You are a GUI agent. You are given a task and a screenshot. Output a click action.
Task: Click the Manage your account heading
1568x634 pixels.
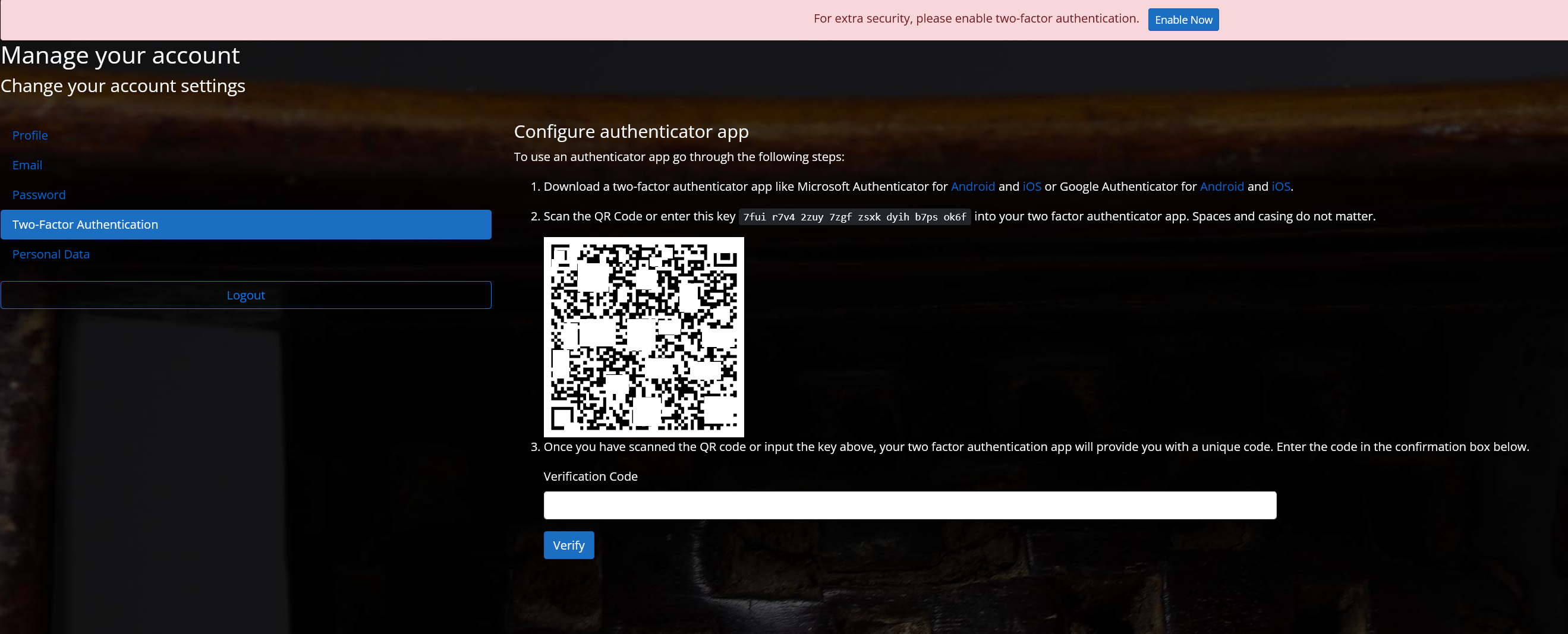(121, 55)
